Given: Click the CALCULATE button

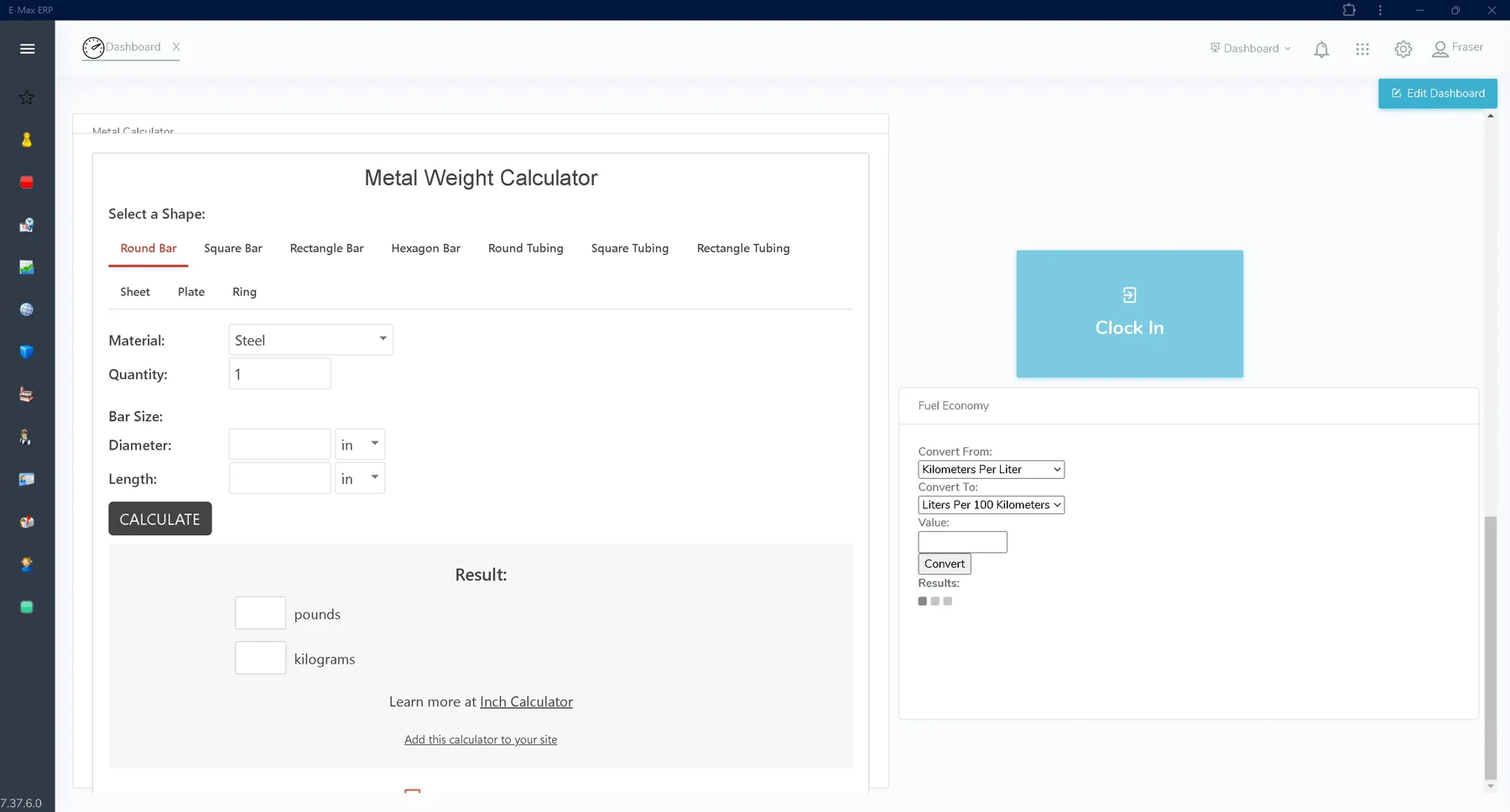Looking at the screenshot, I should pyautogui.click(x=160, y=518).
